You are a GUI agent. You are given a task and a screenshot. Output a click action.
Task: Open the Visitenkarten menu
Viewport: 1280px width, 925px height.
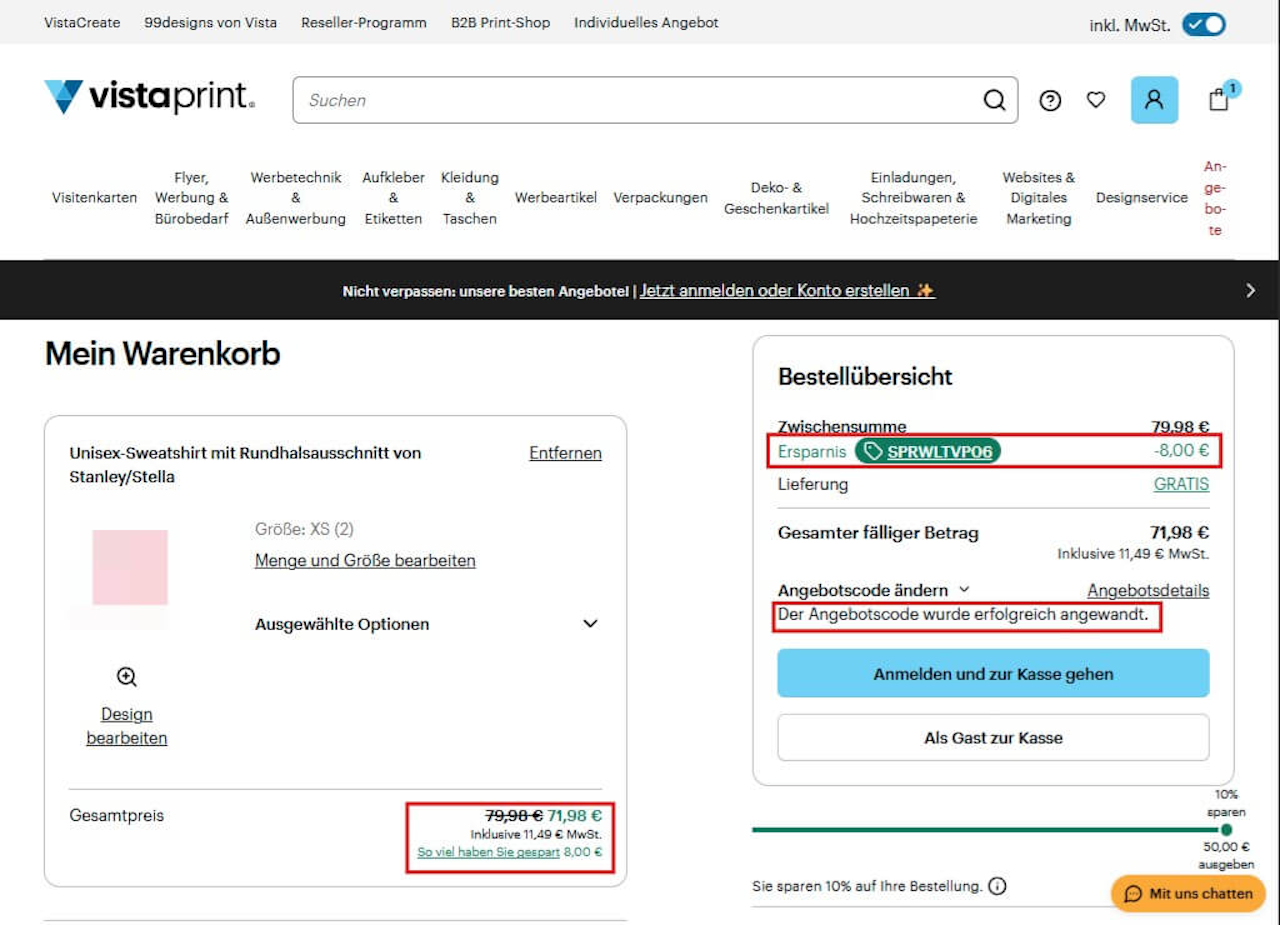pos(94,198)
